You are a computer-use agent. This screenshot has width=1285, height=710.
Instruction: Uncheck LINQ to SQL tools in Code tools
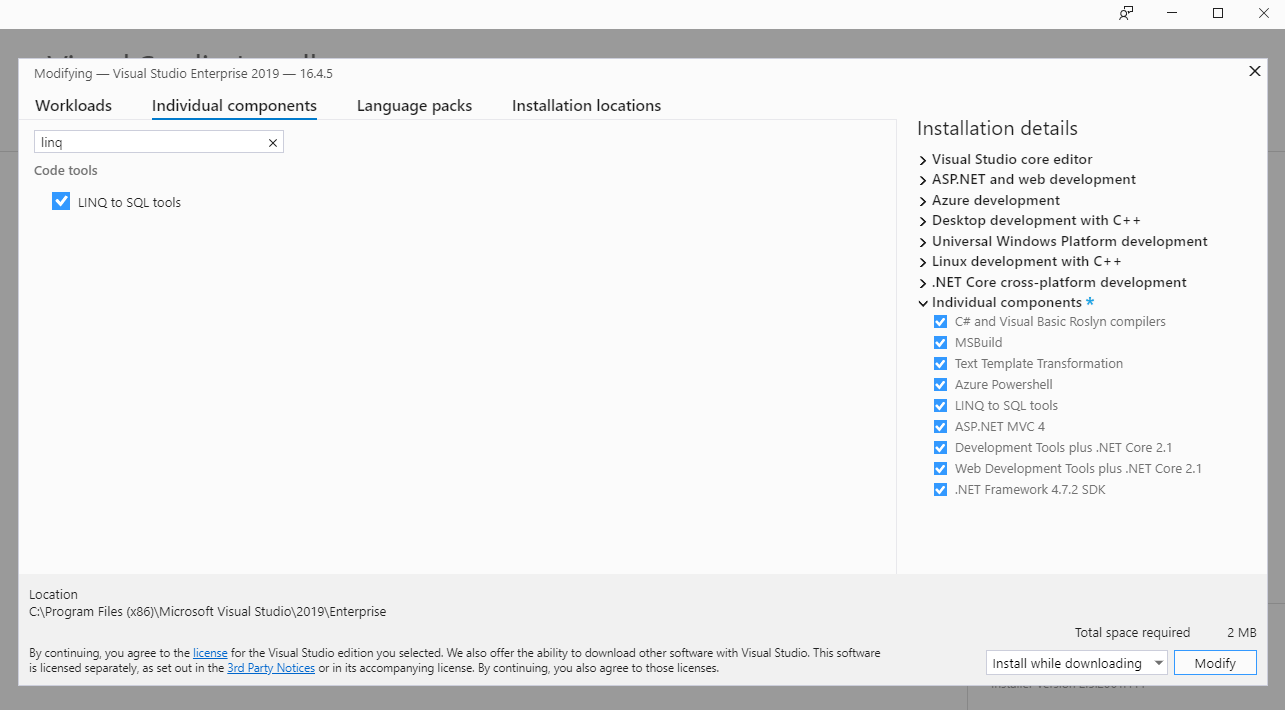click(61, 201)
